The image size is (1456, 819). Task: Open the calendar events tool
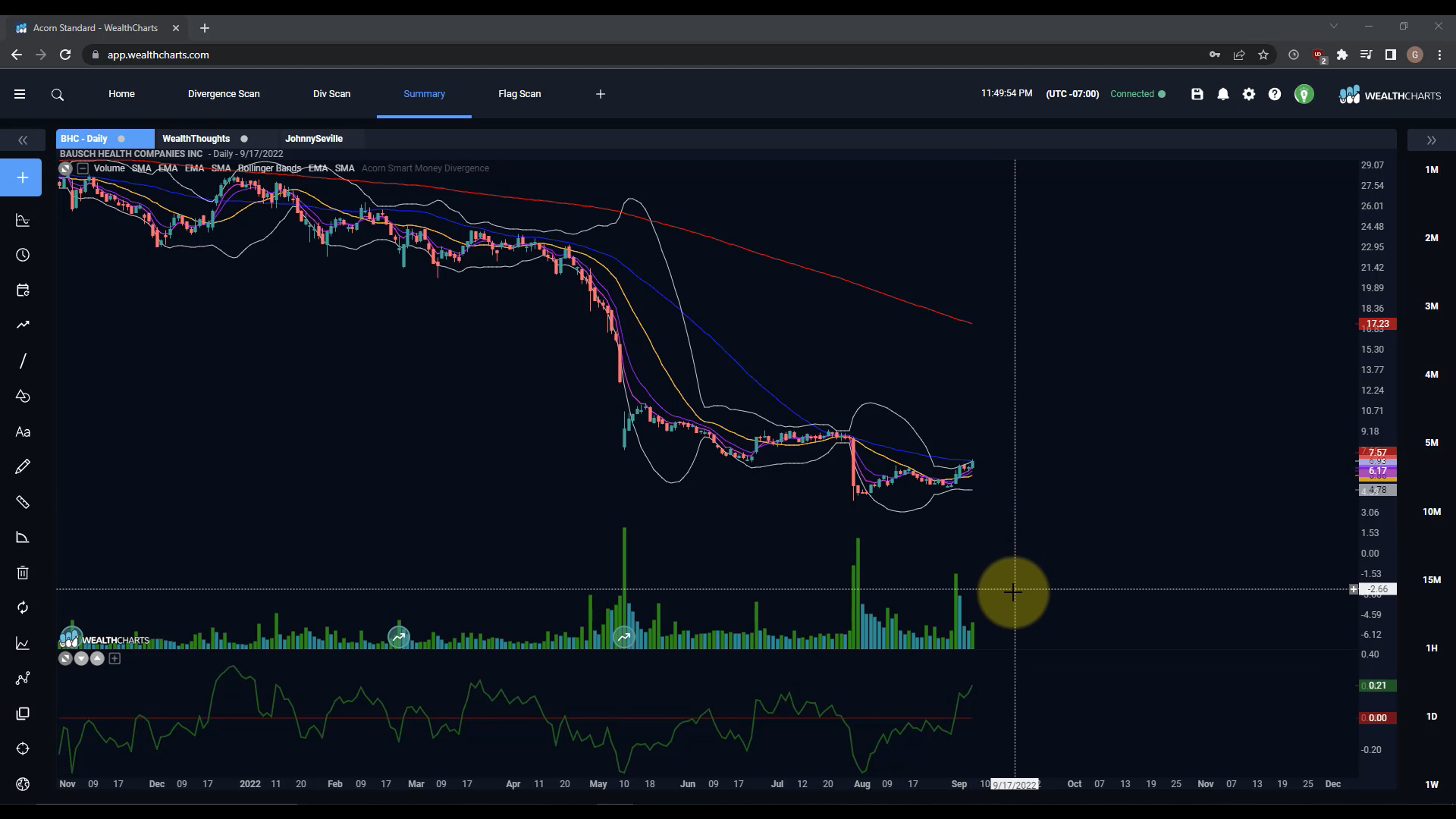(x=23, y=290)
